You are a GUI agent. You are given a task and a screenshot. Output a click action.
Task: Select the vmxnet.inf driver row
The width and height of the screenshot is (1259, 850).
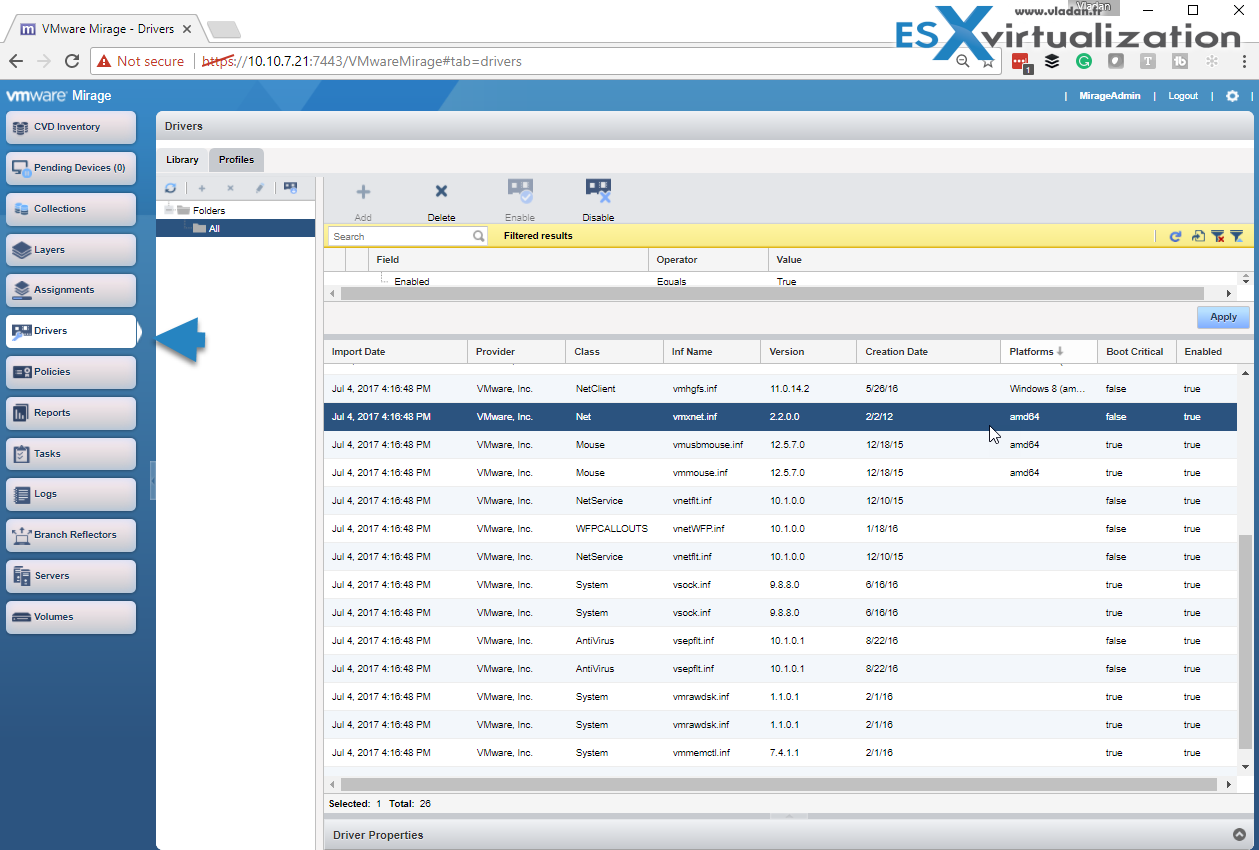pyautogui.click(x=780, y=417)
